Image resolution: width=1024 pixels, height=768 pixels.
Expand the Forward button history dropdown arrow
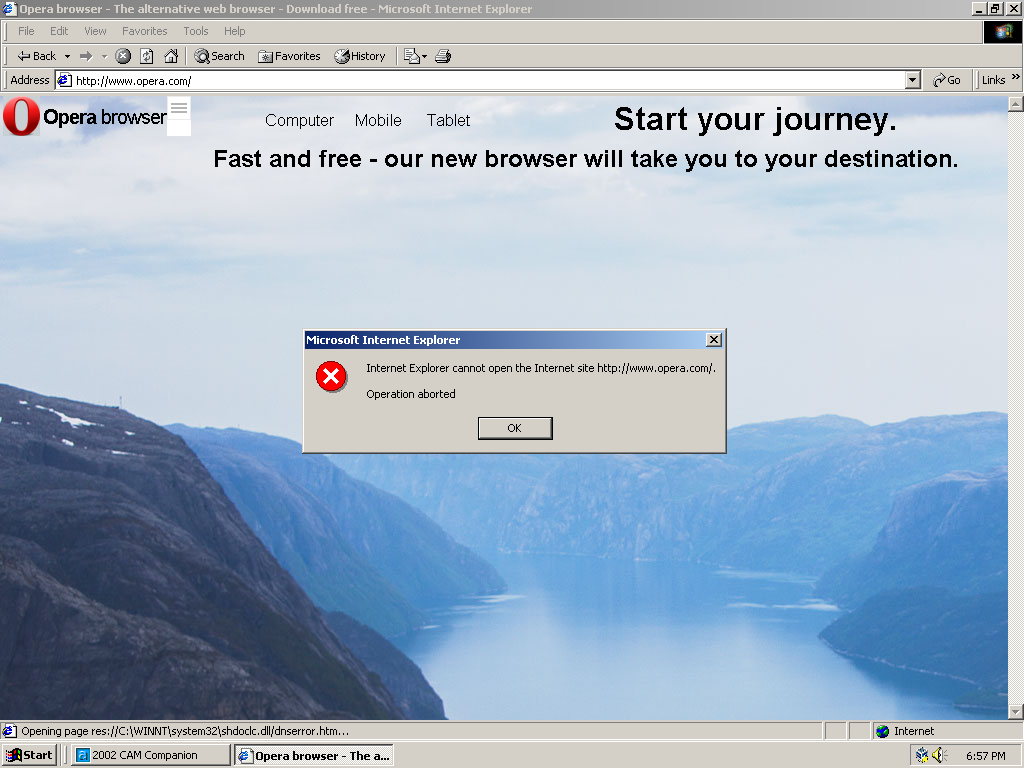pos(104,56)
